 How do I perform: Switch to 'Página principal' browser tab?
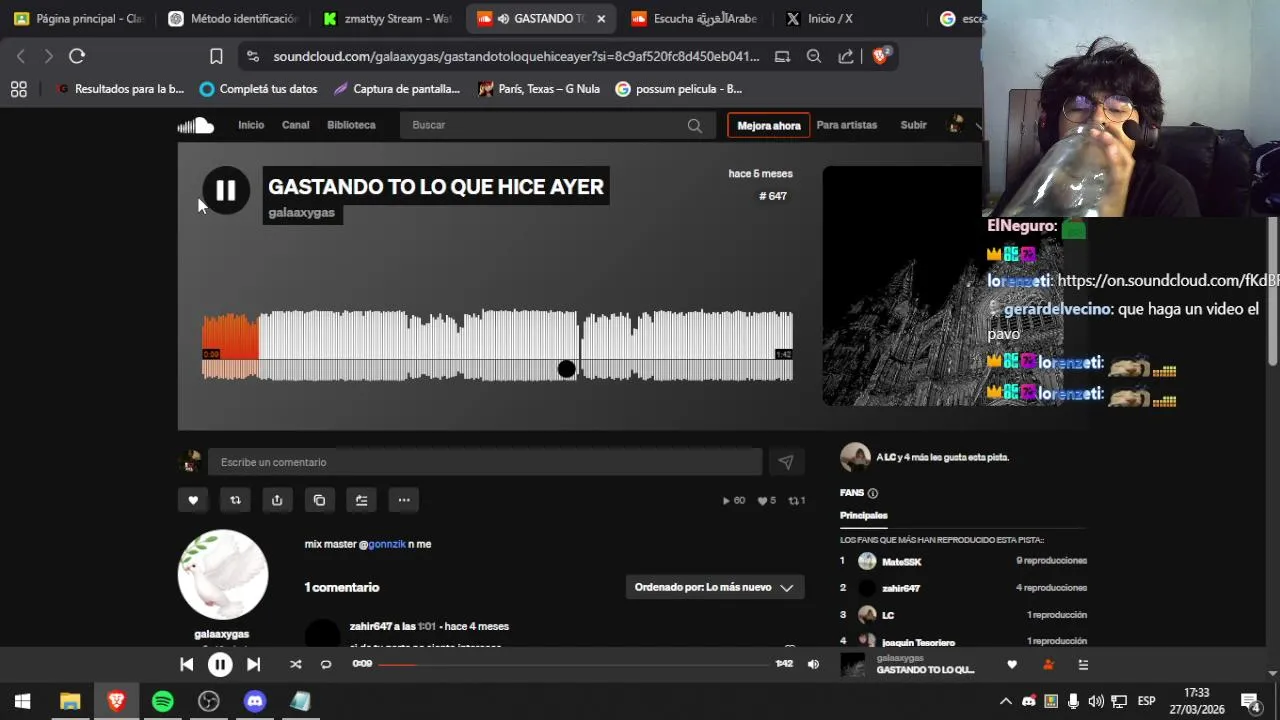(78, 19)
